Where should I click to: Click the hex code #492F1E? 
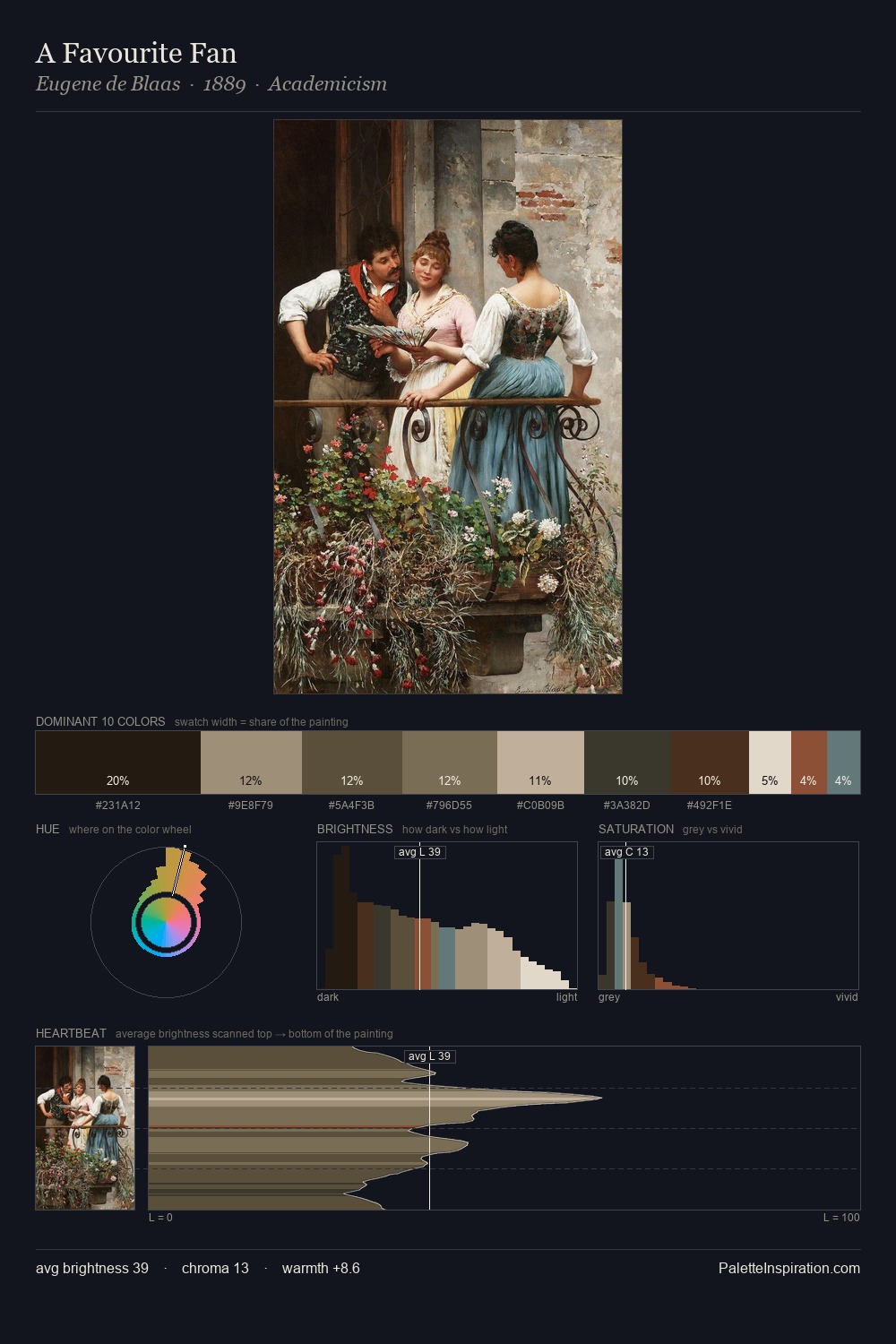(710, 805)
